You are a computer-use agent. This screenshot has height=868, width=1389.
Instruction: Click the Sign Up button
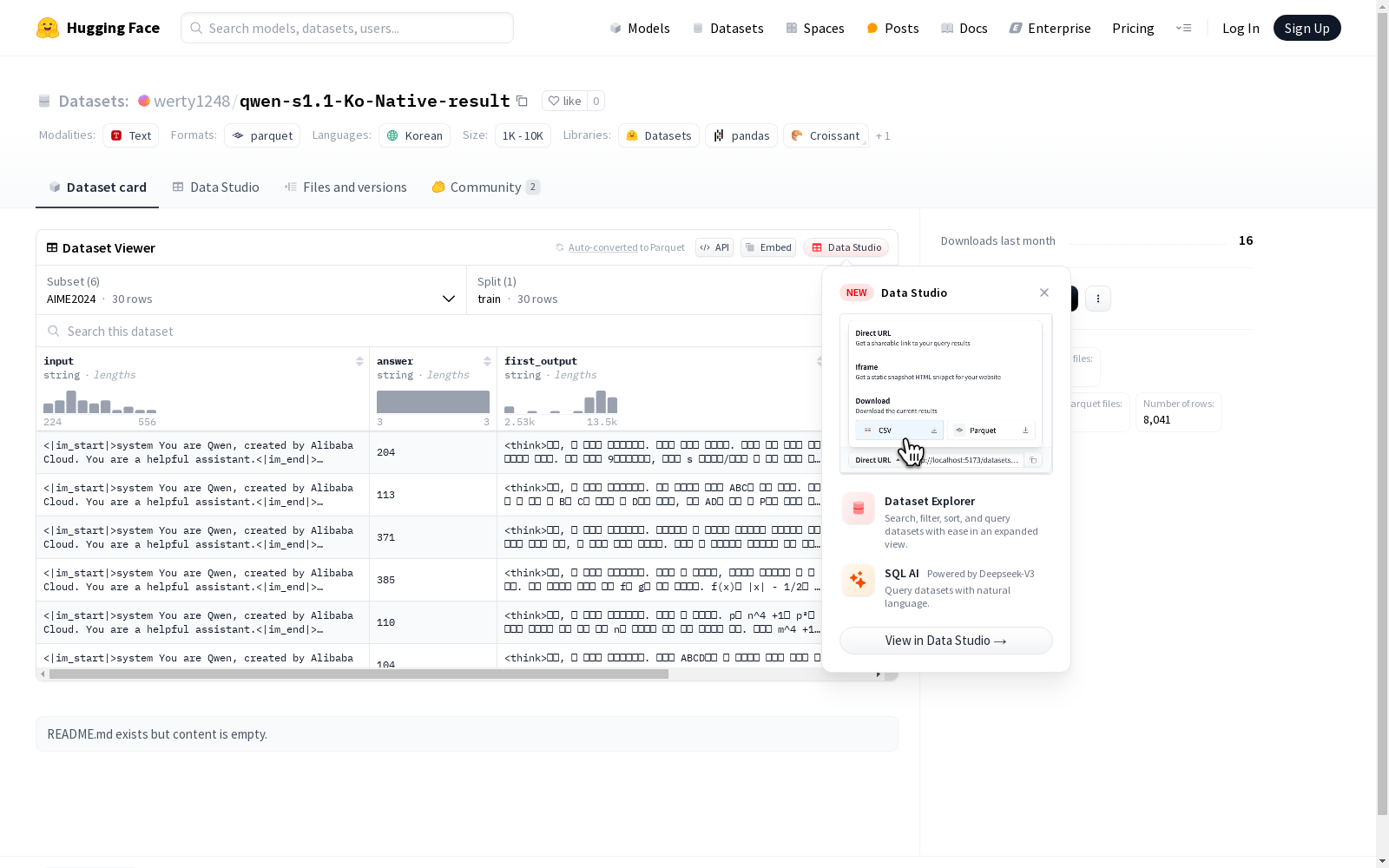[1307, 28]
